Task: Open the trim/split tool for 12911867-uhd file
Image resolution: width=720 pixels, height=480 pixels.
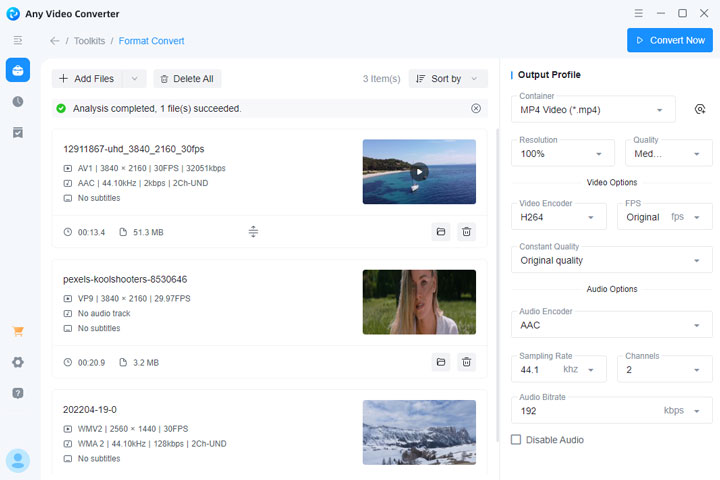Action: tap(253, 232)
